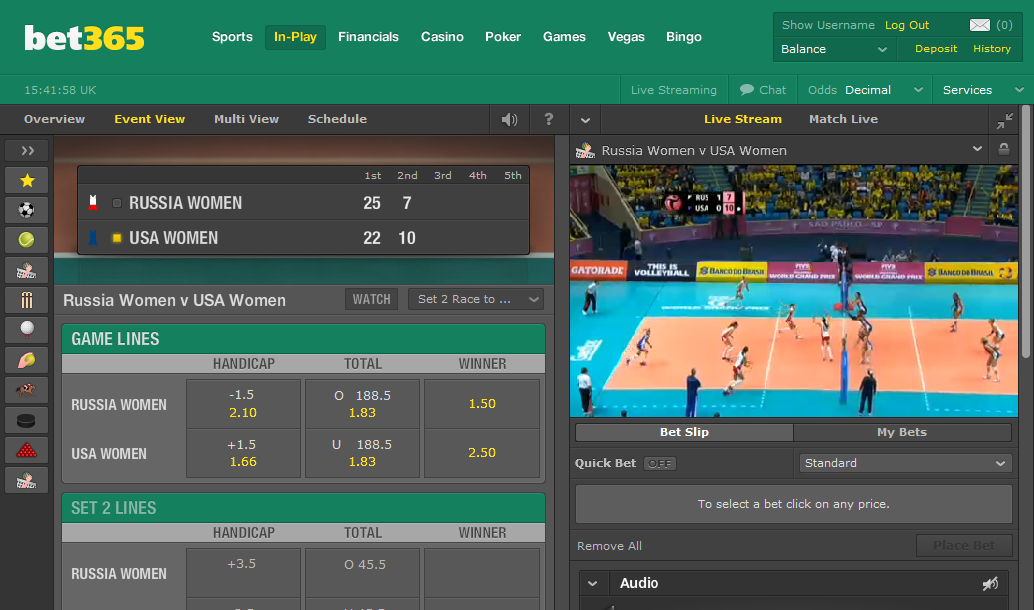Select Russia Women winner odds 1.50
The height and width of the screenshot is (610, 1034).
482,404
